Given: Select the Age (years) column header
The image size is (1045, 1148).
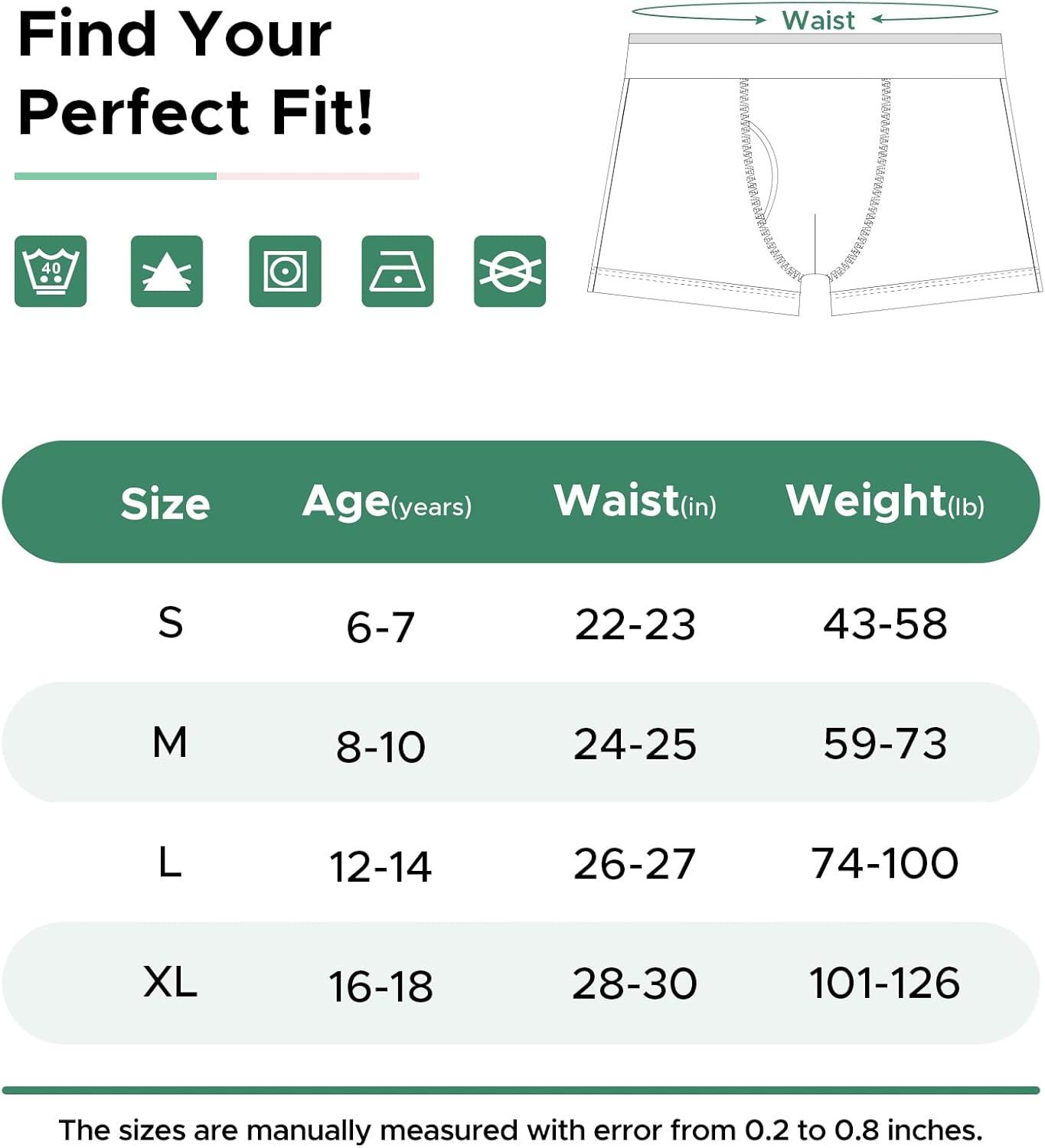Looking at the screenshot, I should [387, 502].
